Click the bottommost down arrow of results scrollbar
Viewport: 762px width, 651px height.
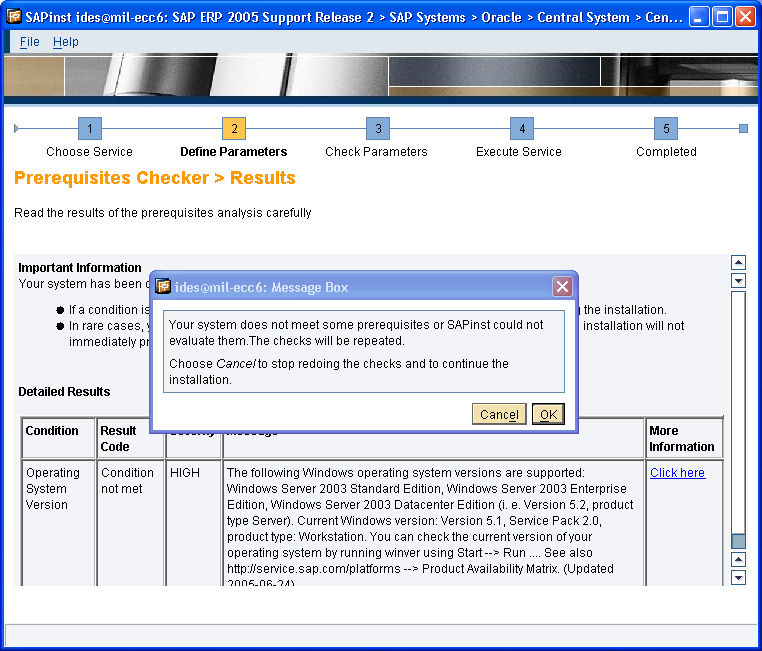pyautogui.click(x=739, y=577)
